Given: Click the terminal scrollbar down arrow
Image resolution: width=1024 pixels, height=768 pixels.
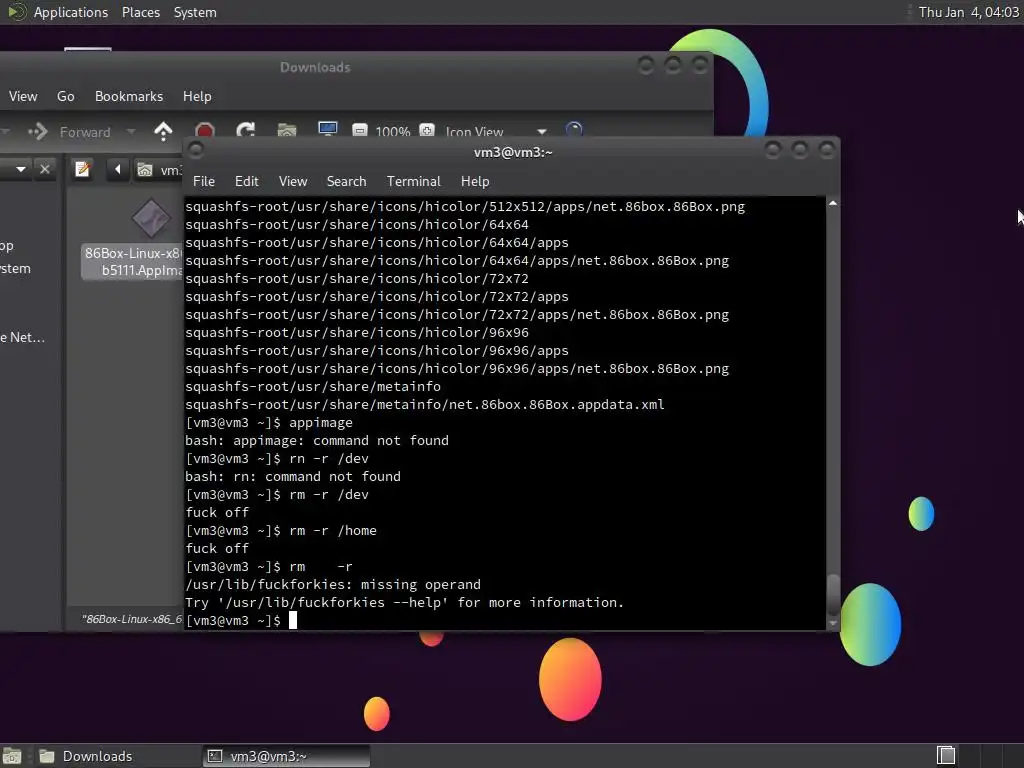Looking at the screenshot, I should tap(833, 623).
